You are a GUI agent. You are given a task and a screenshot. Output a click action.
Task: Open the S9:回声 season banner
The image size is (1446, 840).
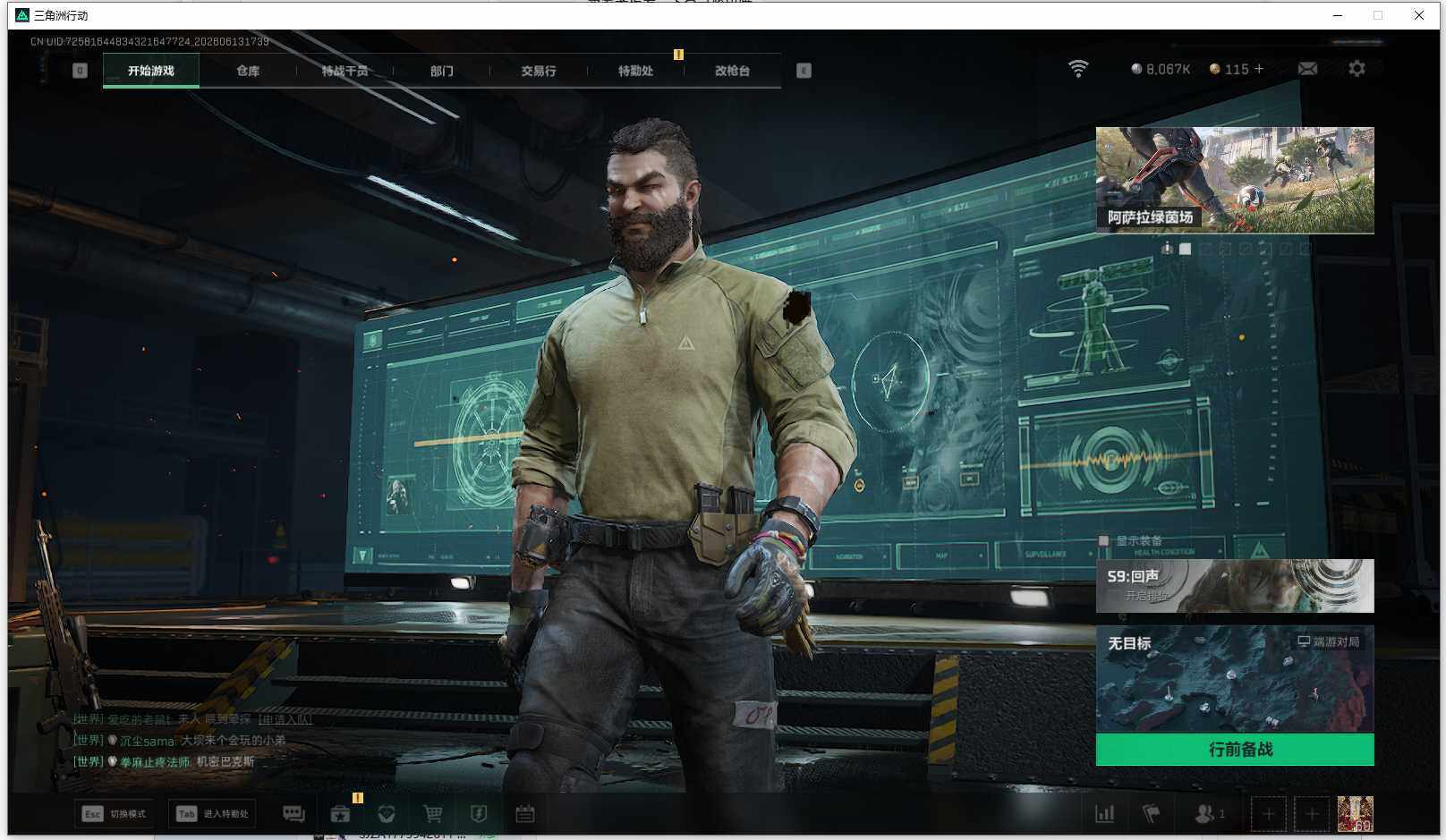pyautogui.click(x=1235, y=586)
